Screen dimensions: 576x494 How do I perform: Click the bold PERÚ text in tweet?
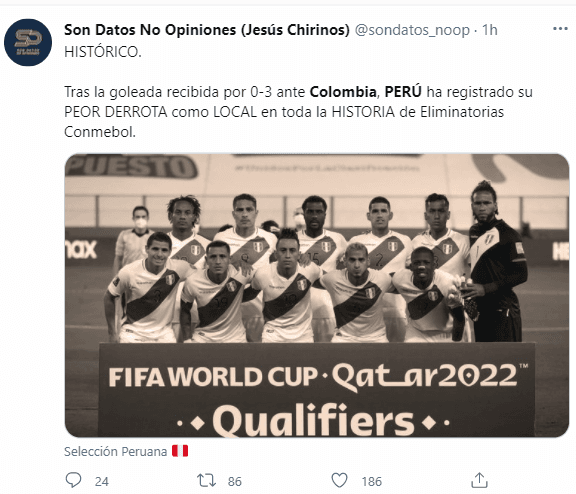(x=403, y=92)
